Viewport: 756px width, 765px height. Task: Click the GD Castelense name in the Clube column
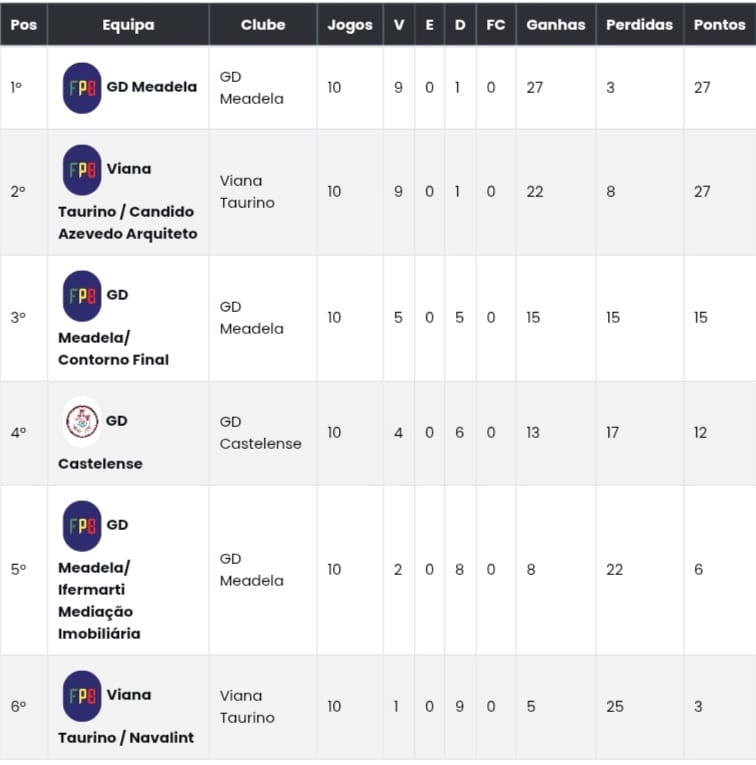(260, 433)
